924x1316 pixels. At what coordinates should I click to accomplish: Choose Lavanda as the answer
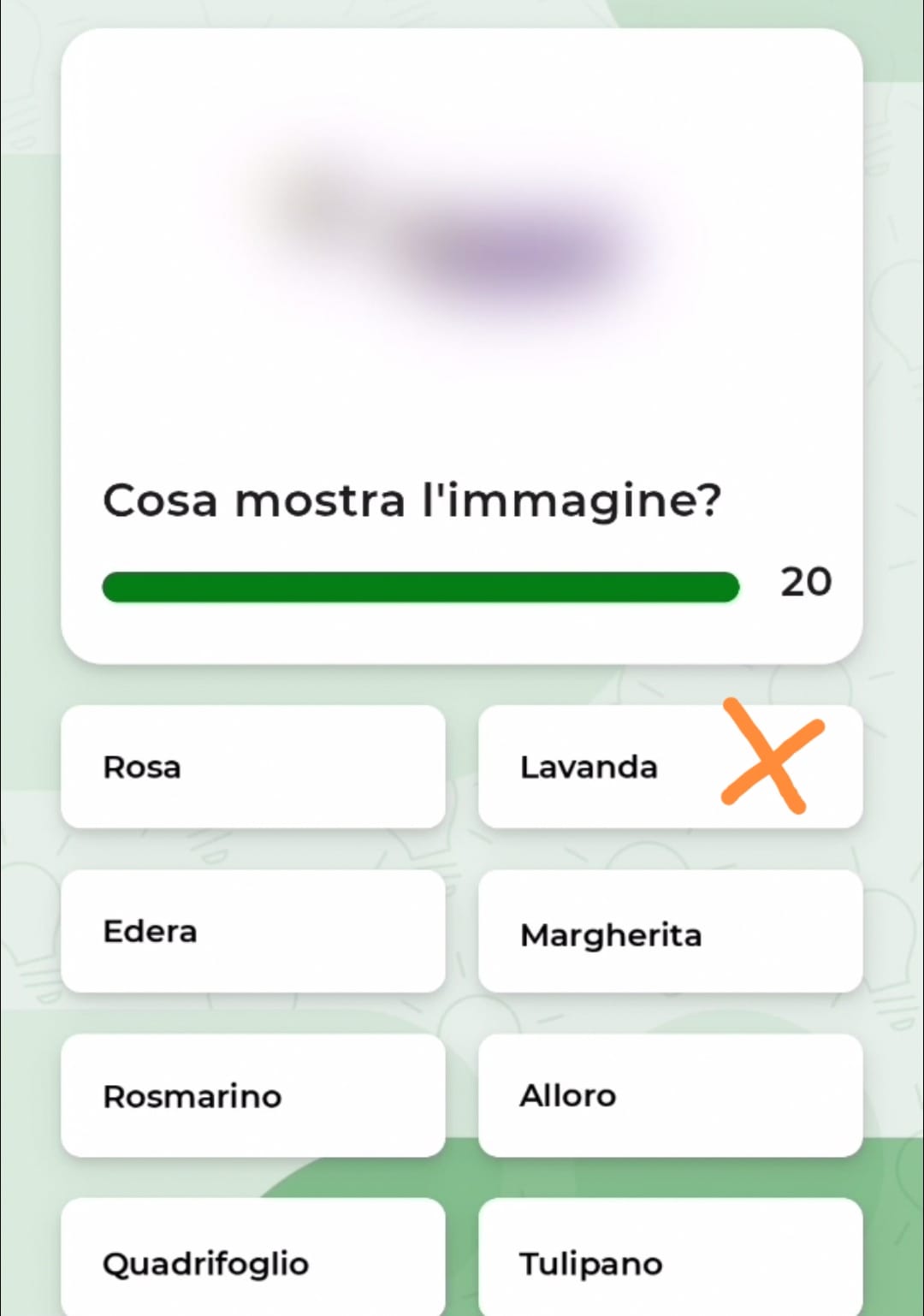click(x=670, y=767)
